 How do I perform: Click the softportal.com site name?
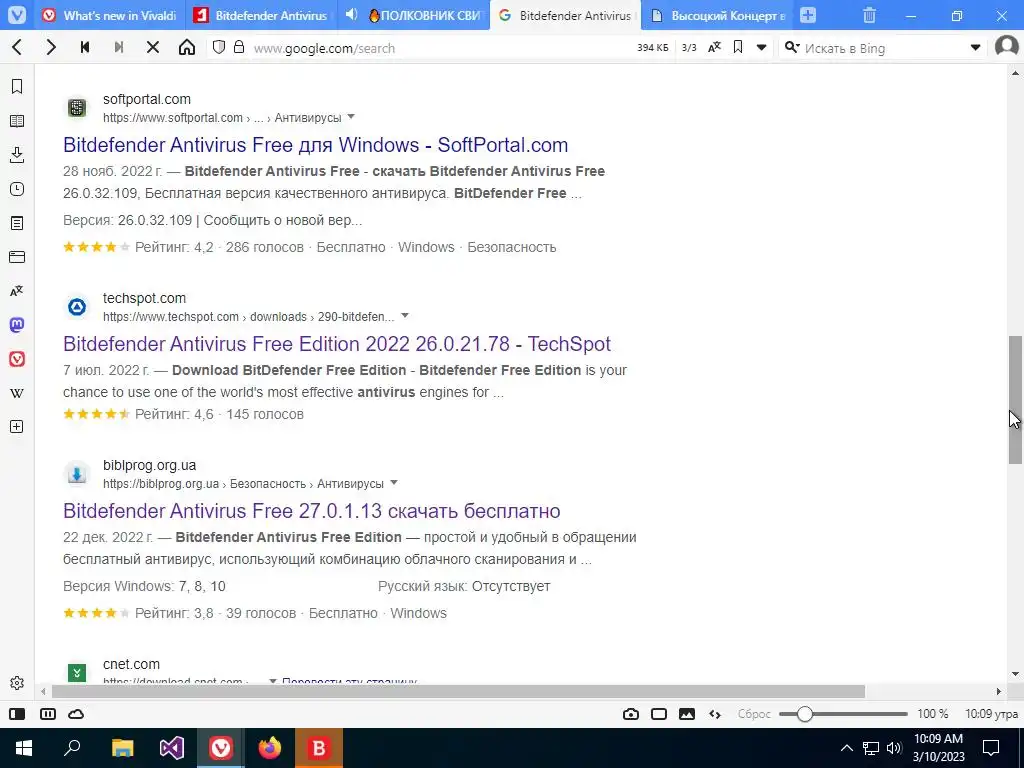[147, 99]
